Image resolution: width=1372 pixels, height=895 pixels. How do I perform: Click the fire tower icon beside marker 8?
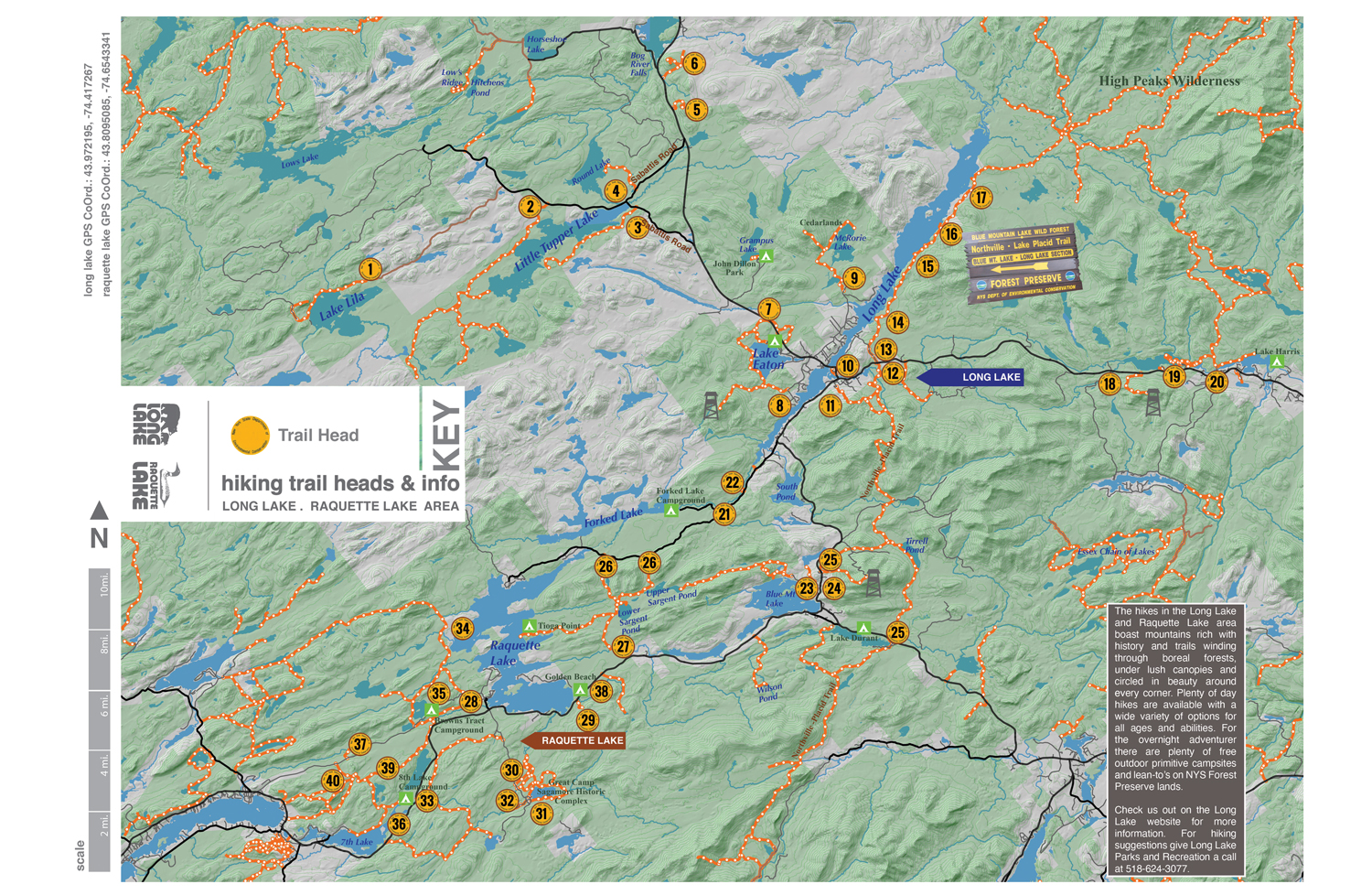pos(712,405)
